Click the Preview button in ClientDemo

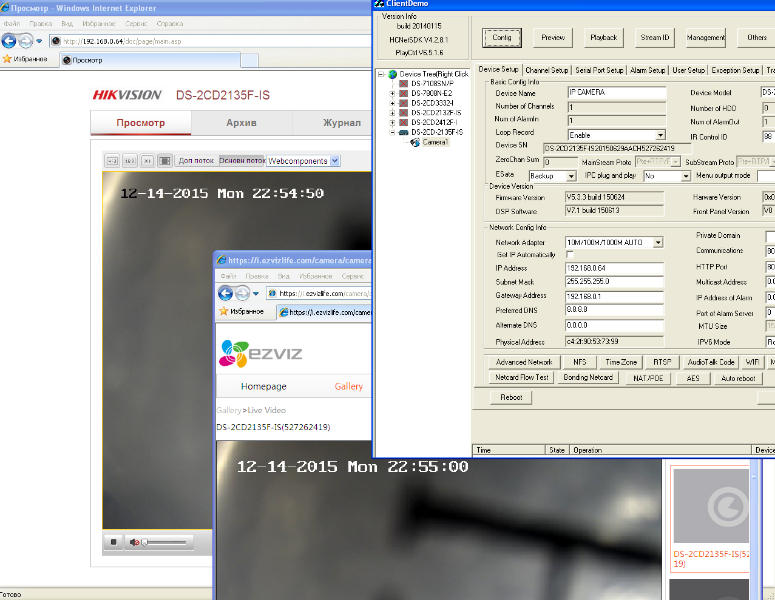tap(553, 38)
